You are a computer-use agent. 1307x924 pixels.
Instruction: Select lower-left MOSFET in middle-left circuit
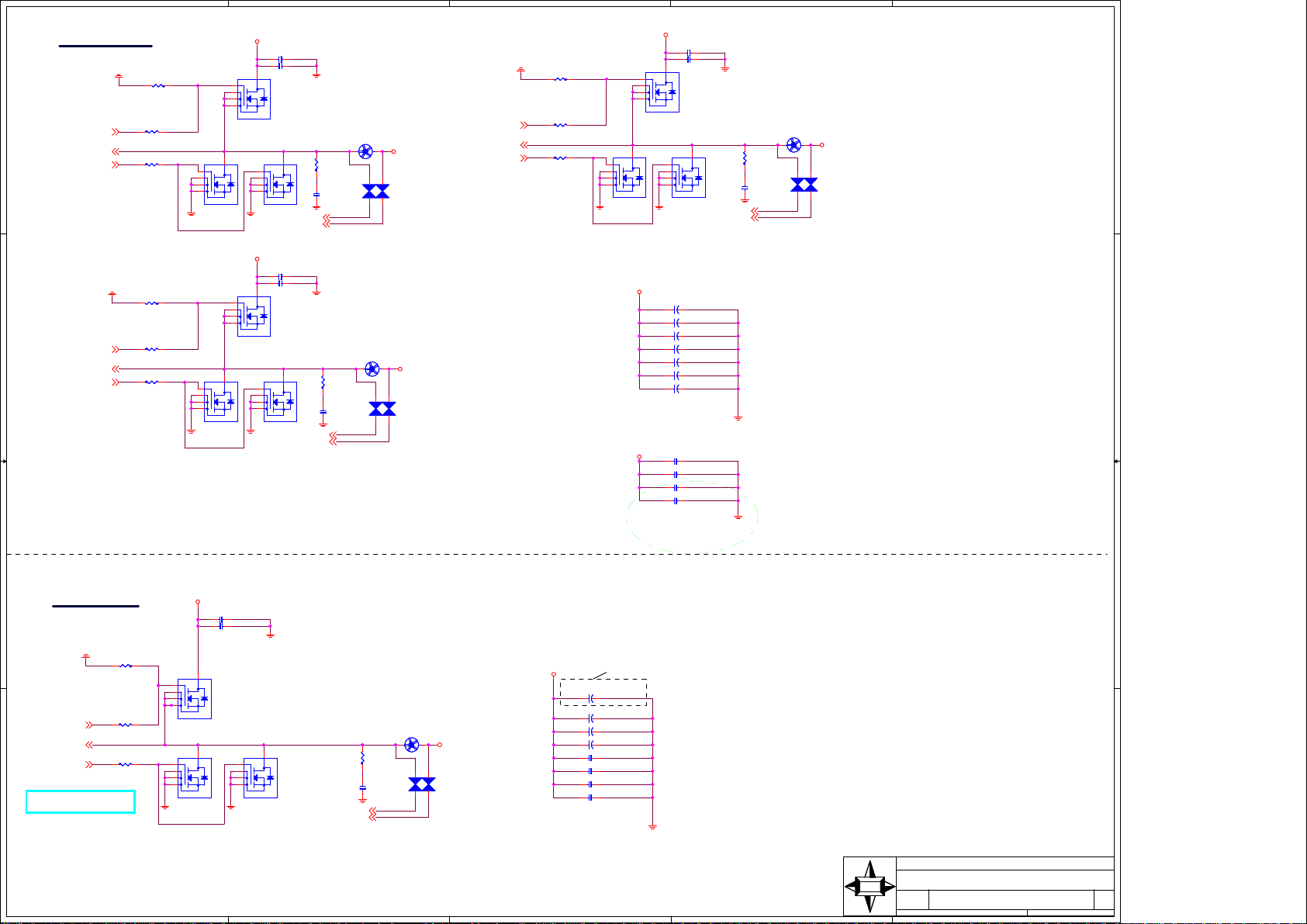(221, 402)
